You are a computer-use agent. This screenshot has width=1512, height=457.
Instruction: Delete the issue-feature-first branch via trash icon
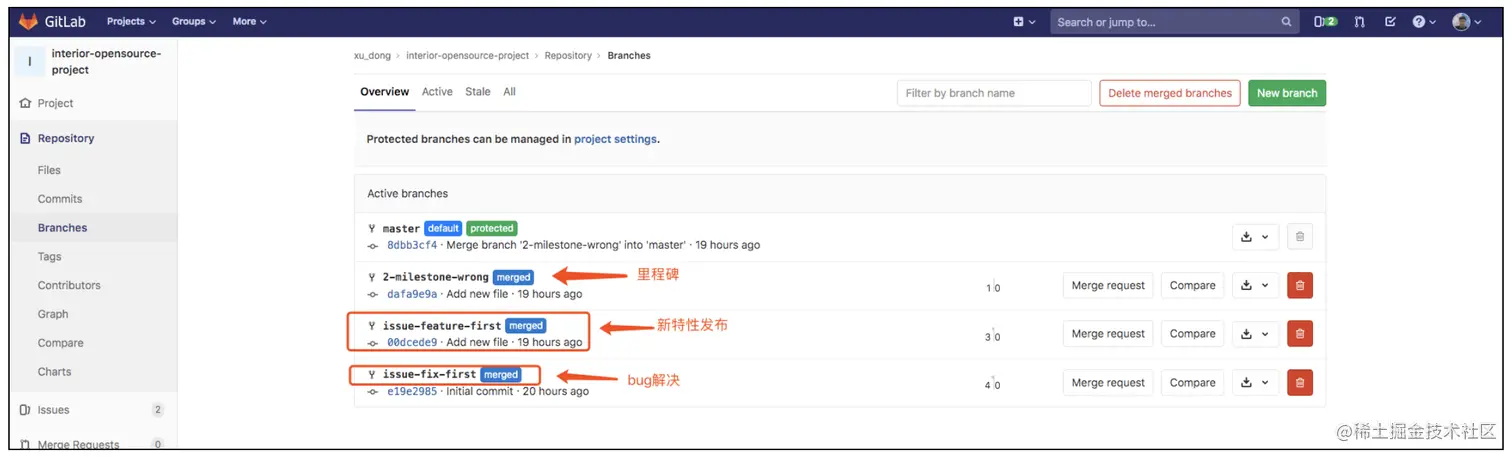[1300, 334]
